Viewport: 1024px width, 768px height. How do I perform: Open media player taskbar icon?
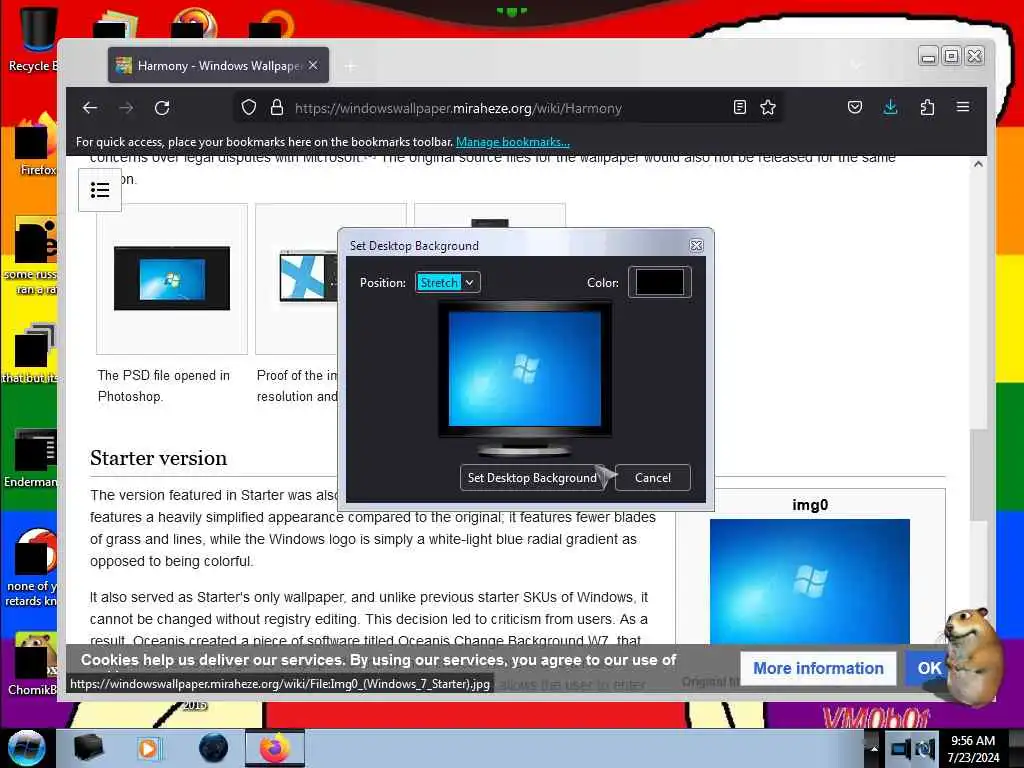pos(148,748)
